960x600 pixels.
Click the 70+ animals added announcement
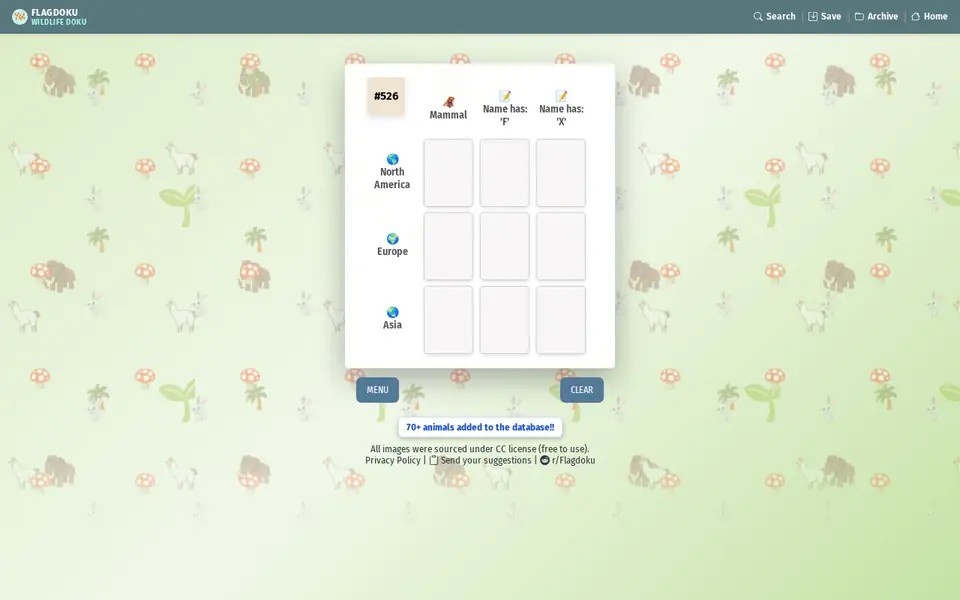[480, 427]
